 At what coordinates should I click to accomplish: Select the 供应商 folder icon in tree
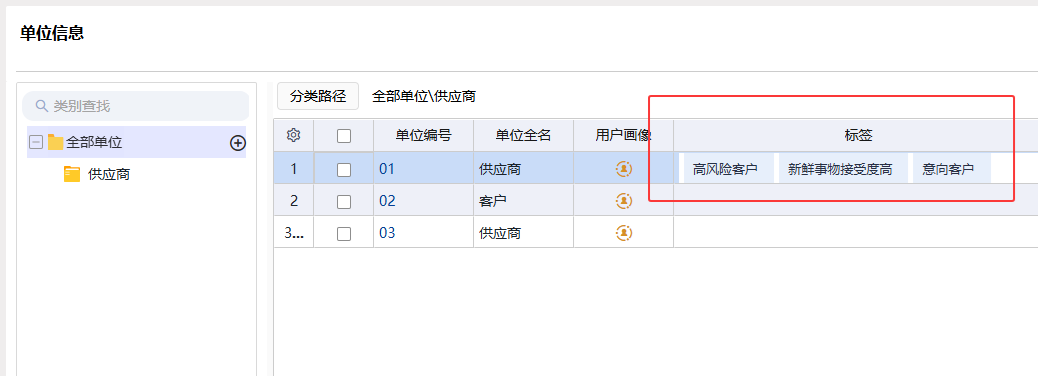click(x=71, y=175)
